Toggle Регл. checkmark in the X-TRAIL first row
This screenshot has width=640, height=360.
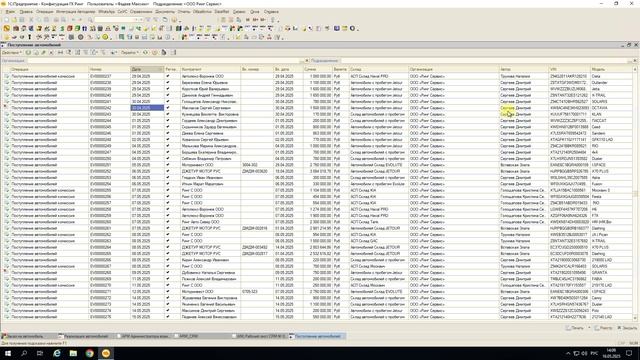click(168, 95)
